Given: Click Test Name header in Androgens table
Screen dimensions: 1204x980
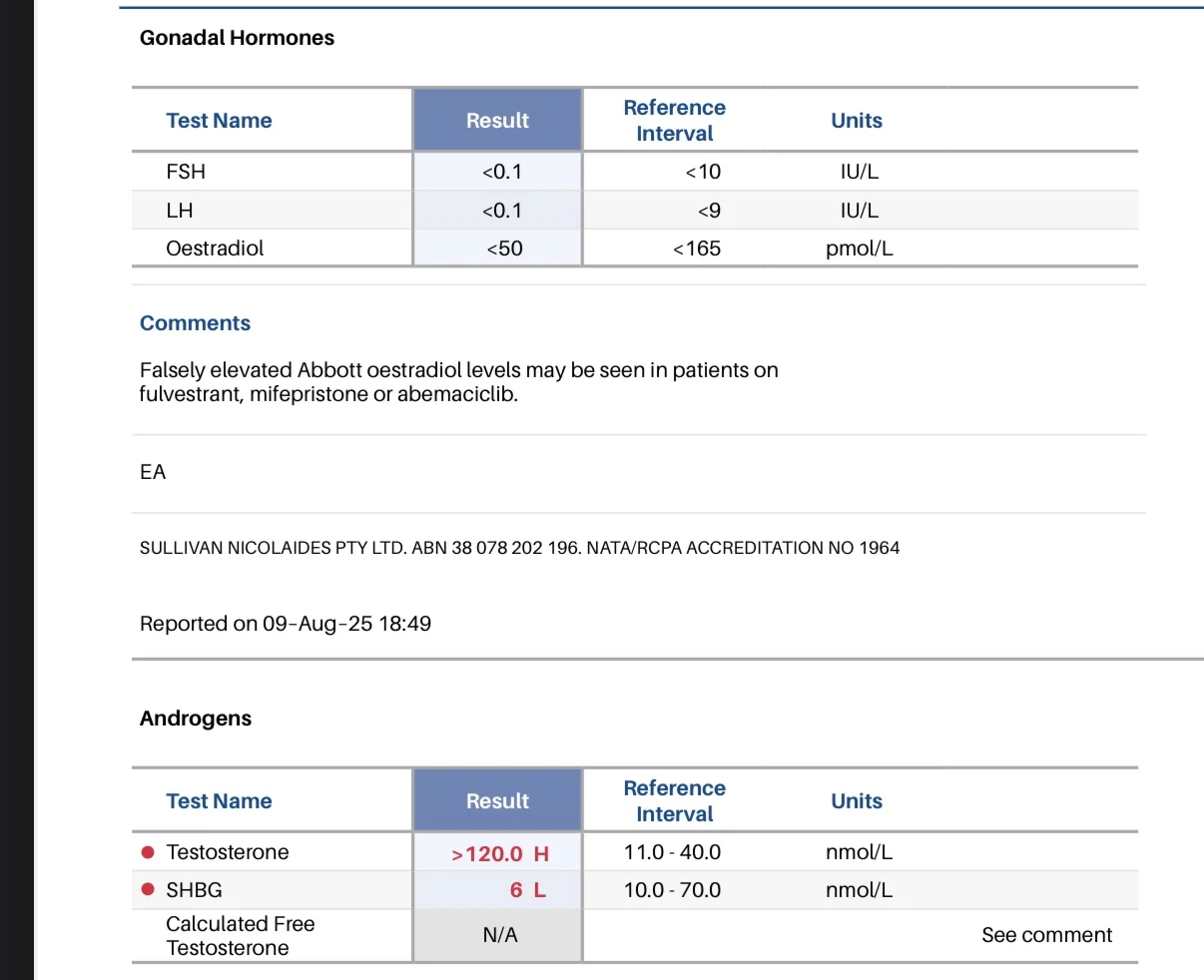Looking at the screenshot, I should point(219,801).
